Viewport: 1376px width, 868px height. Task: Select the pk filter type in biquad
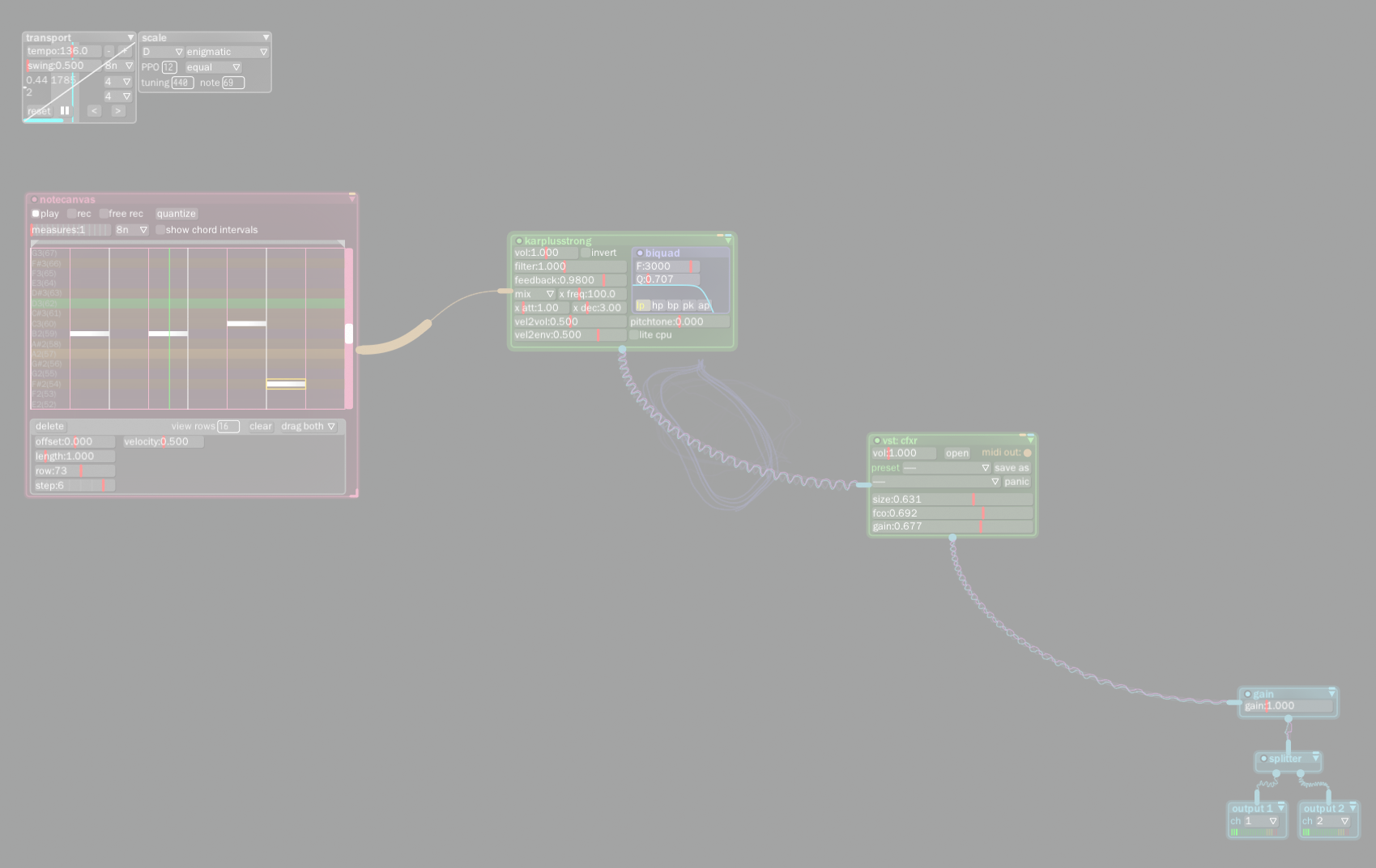[688, 306]
